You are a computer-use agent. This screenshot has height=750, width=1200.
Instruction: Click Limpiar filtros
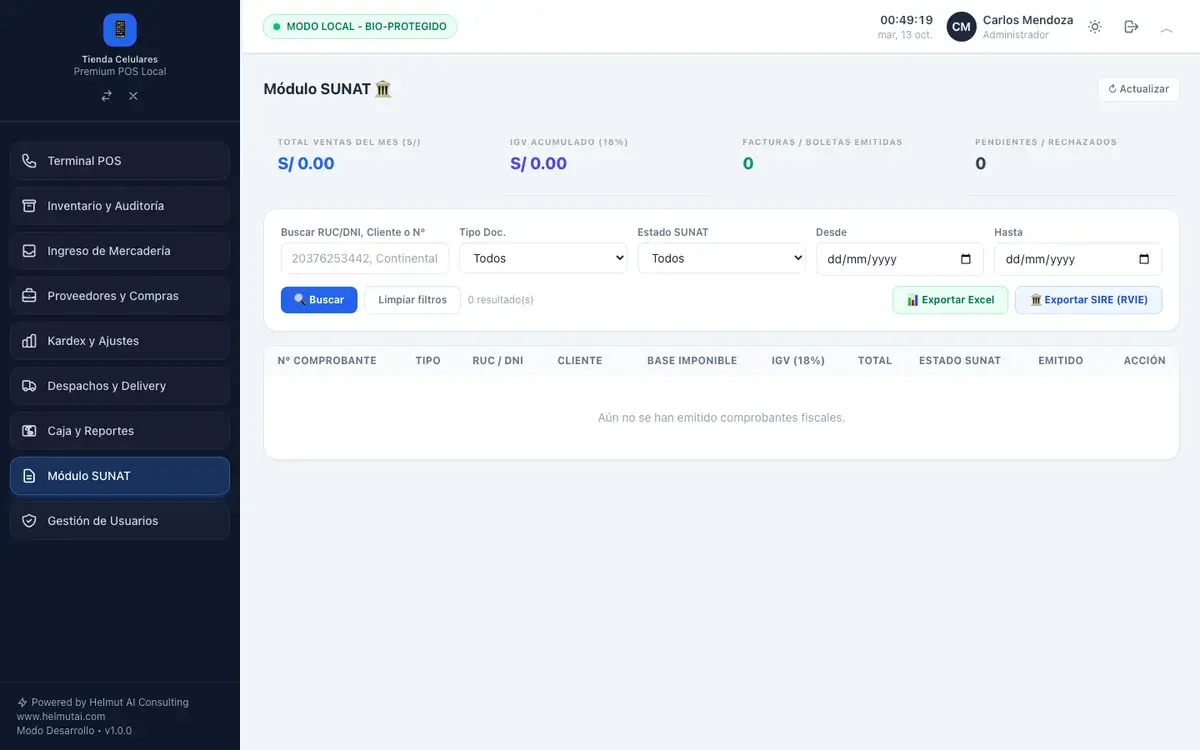(x=412, y=300)
